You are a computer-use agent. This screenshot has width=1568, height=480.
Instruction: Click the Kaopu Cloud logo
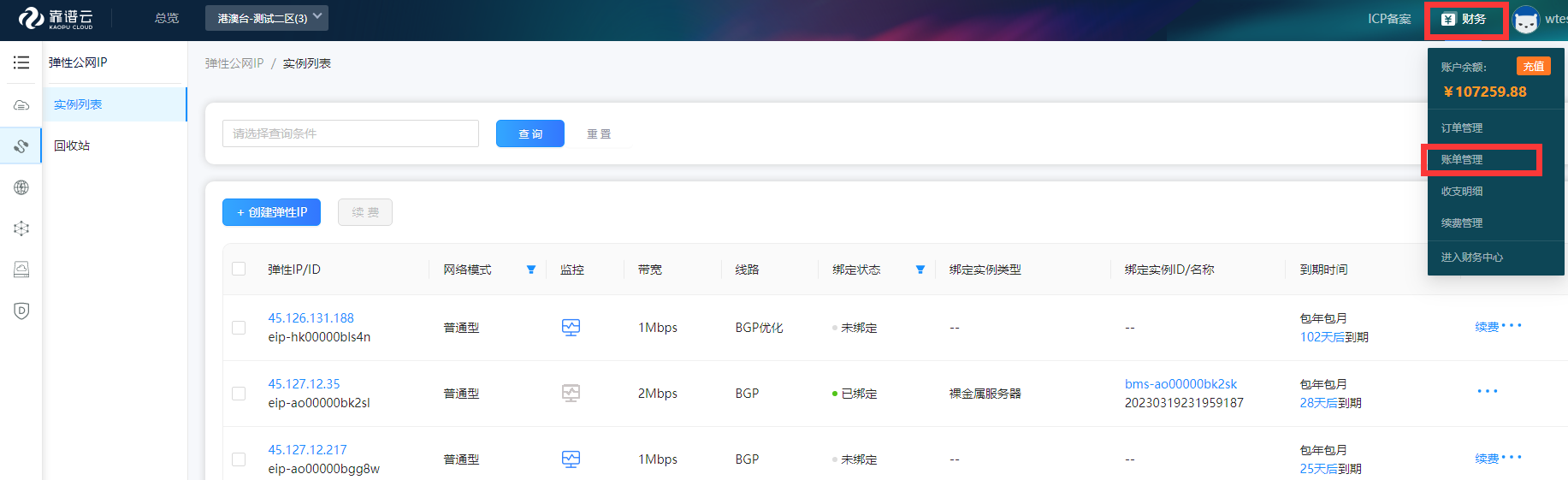[56, 18]
